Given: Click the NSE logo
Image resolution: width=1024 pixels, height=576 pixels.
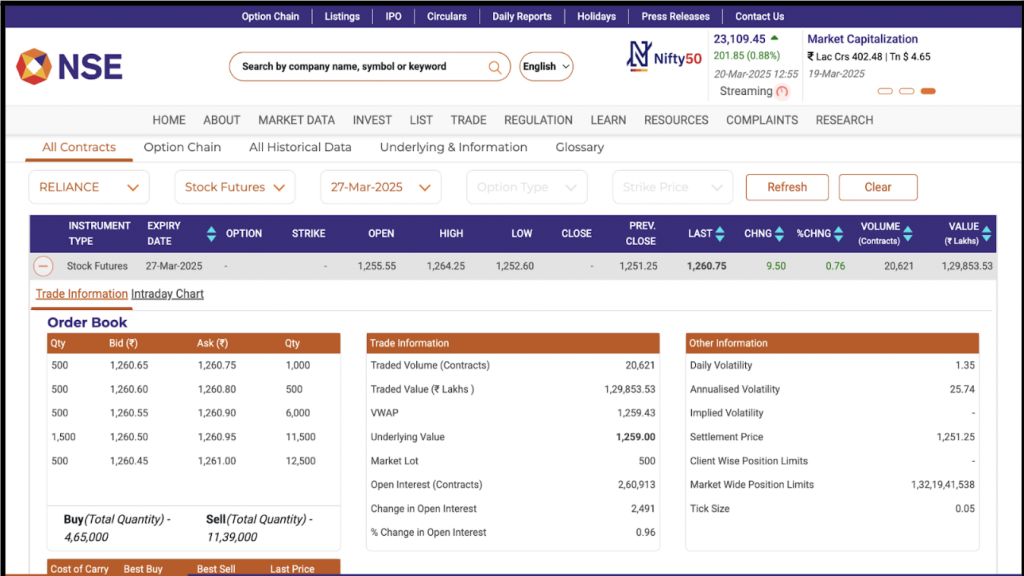Looking at the screenshot, I should click(68, 66).
